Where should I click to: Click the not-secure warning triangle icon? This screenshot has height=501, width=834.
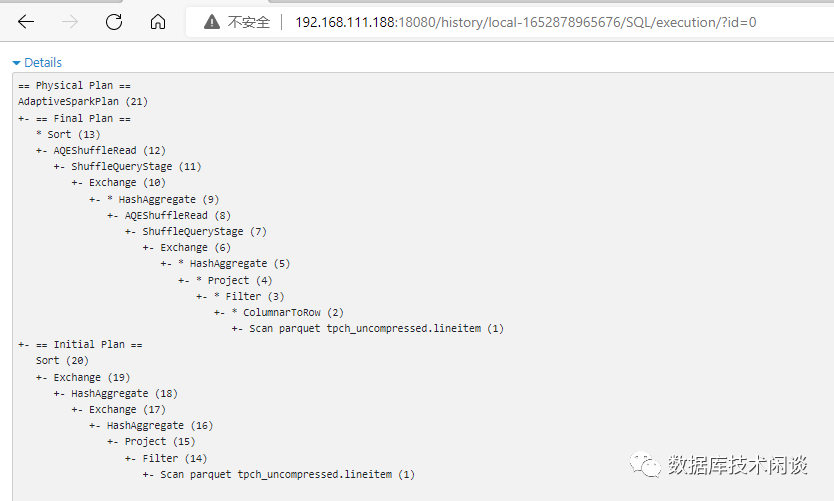[211, 22]
